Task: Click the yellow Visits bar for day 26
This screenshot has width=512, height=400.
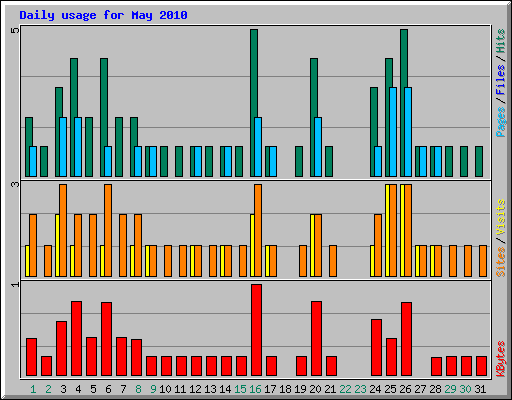Action: [x=402, y=230]
